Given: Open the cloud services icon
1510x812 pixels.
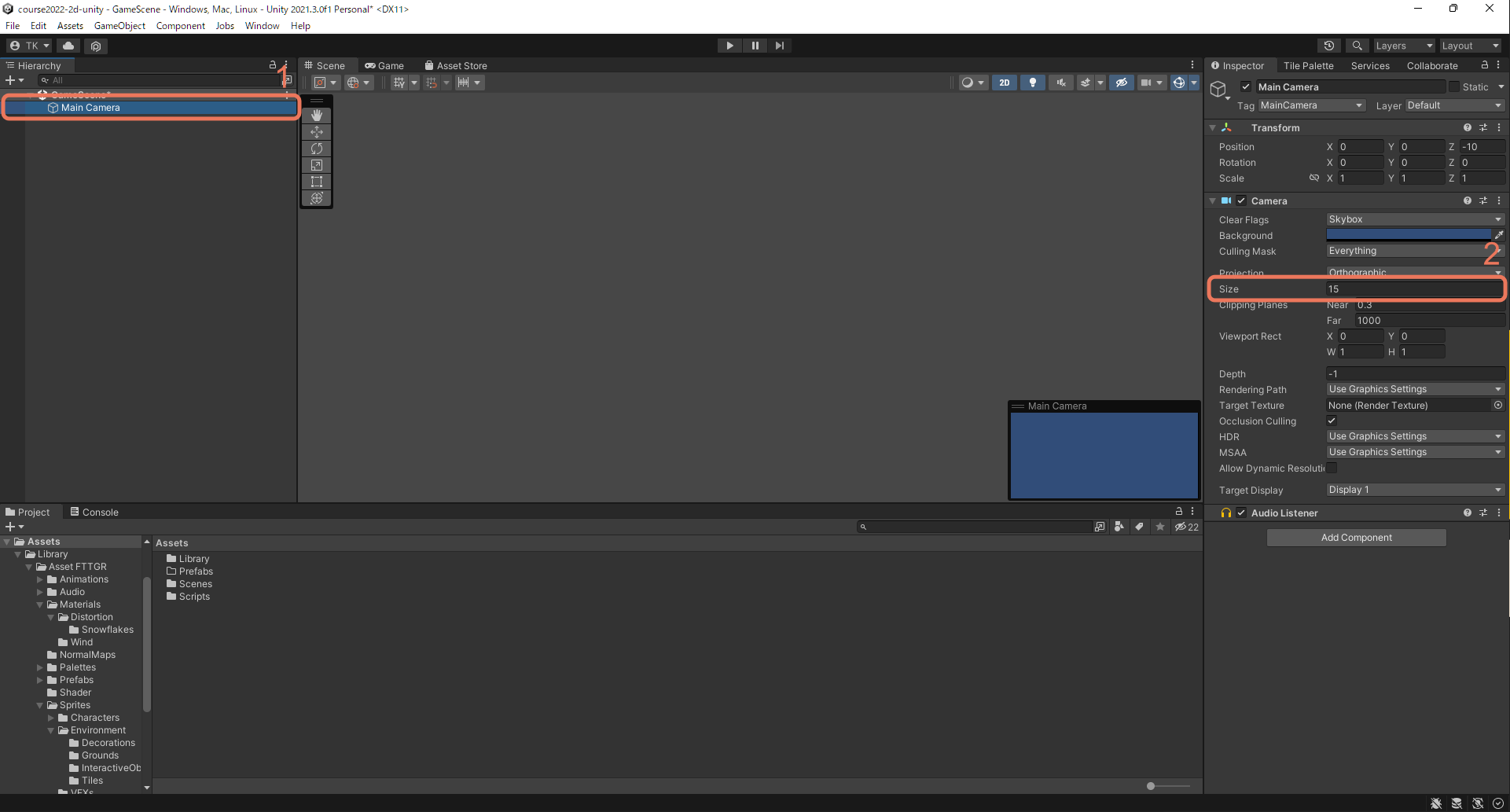Looking at the screenshot, I should tap(68, 46).
